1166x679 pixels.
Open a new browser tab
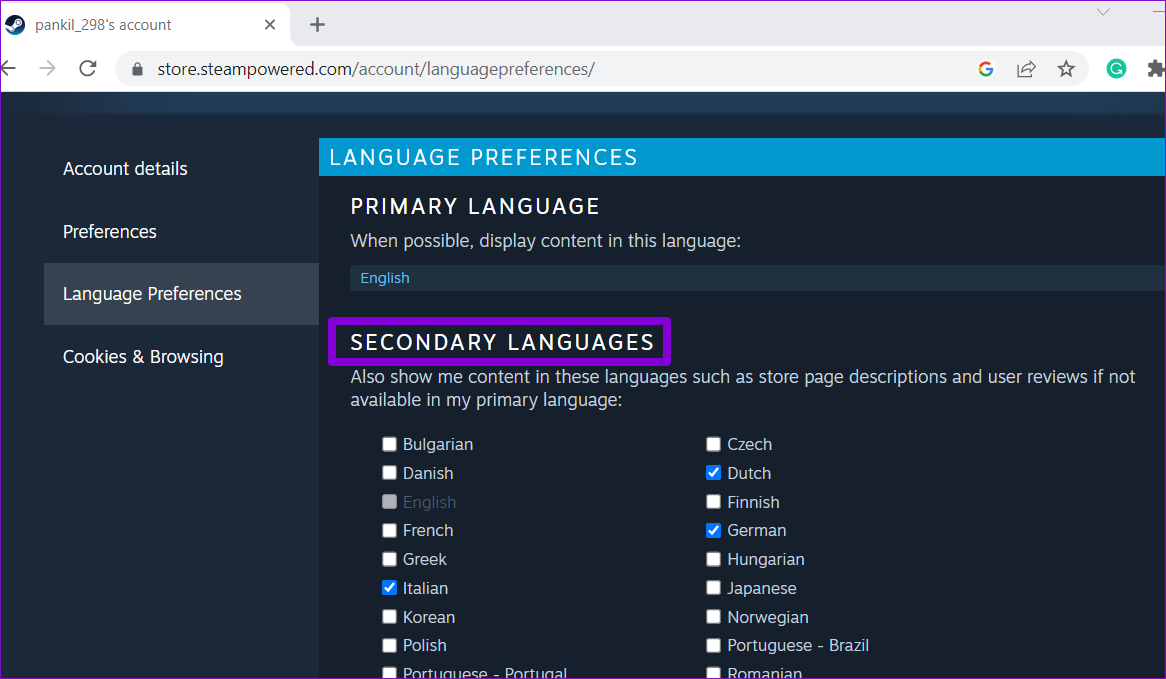click(x=317, y=24)
